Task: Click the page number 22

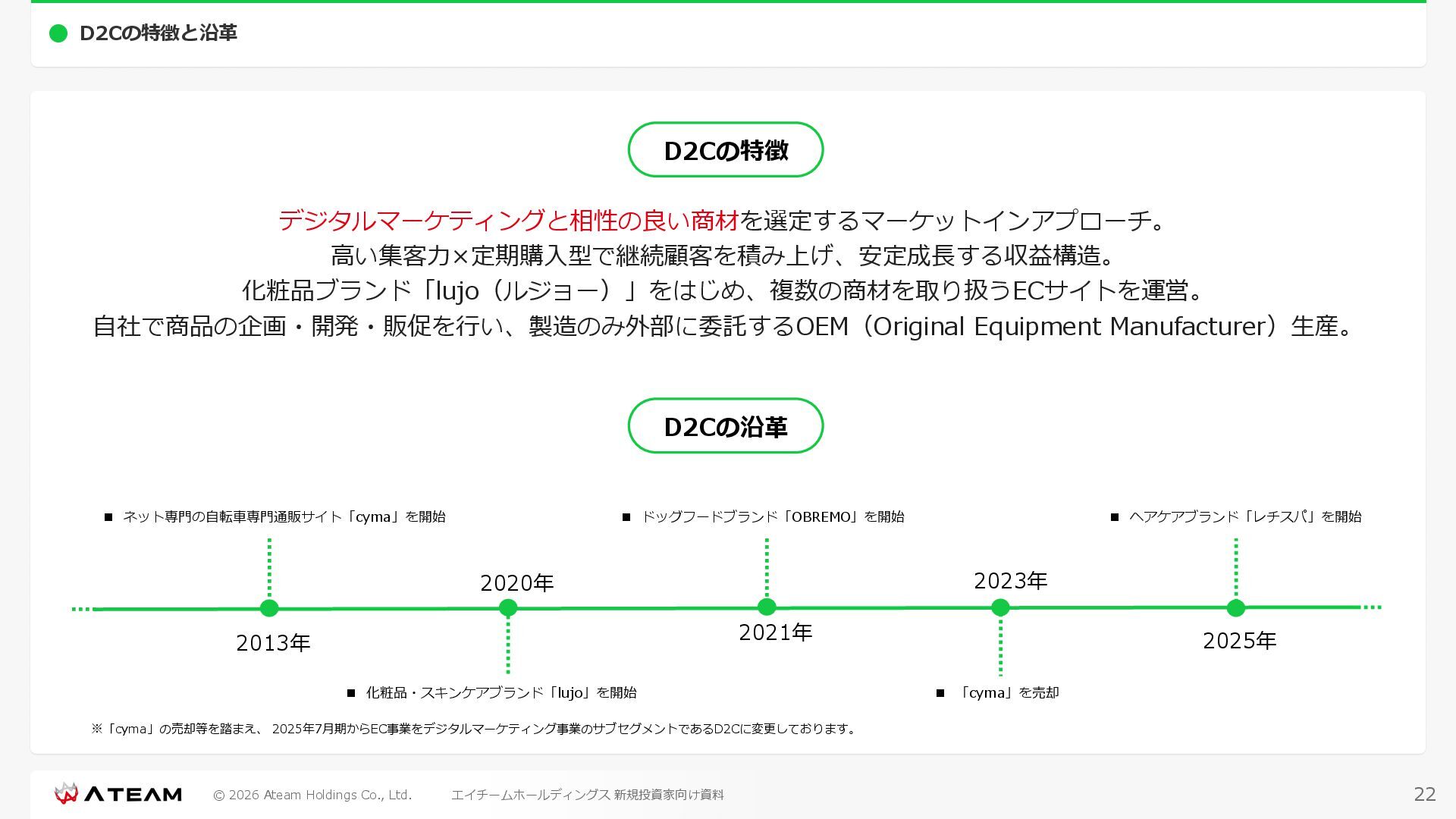Action: point(1424,794)
